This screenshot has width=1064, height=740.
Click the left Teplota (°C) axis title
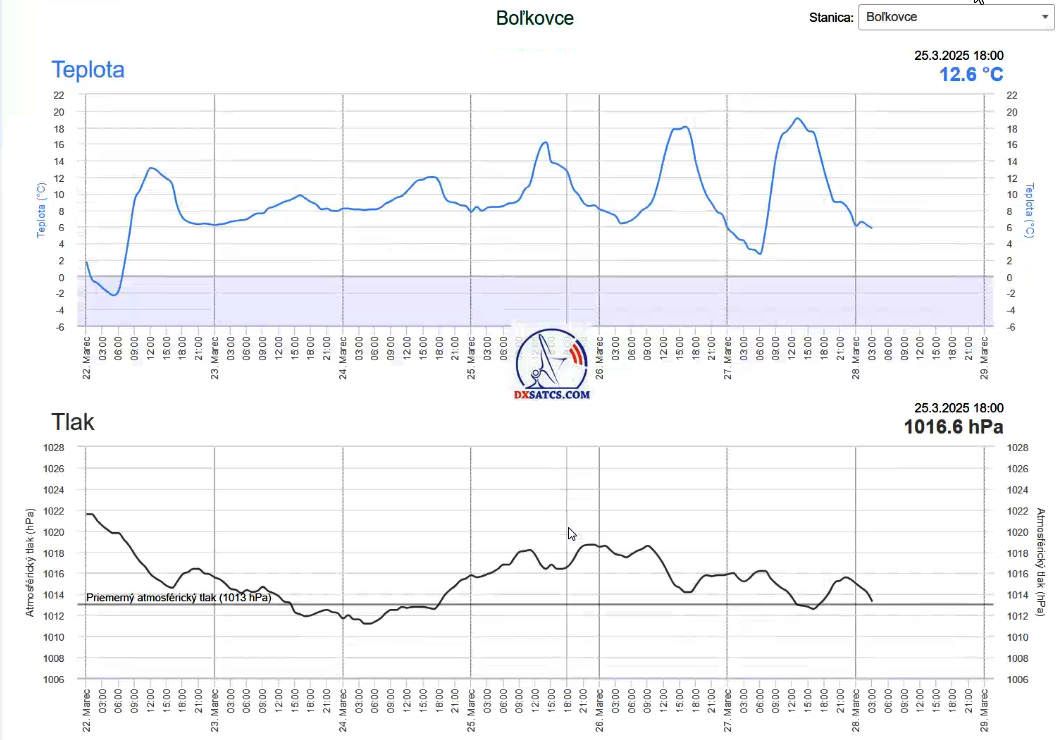[41, 210]
